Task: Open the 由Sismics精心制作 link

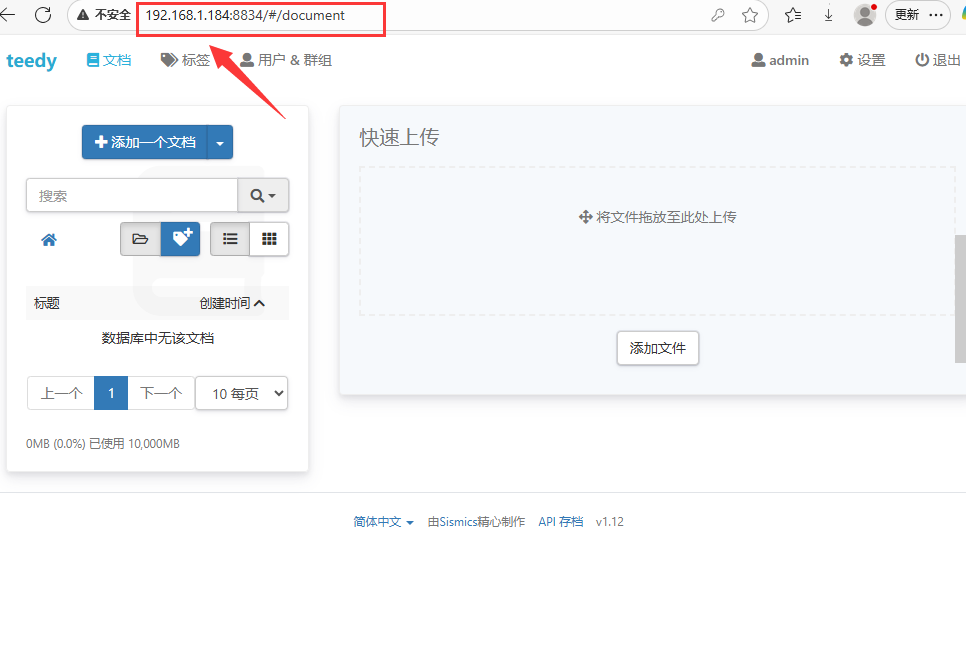Action: [x=476, y=522]
